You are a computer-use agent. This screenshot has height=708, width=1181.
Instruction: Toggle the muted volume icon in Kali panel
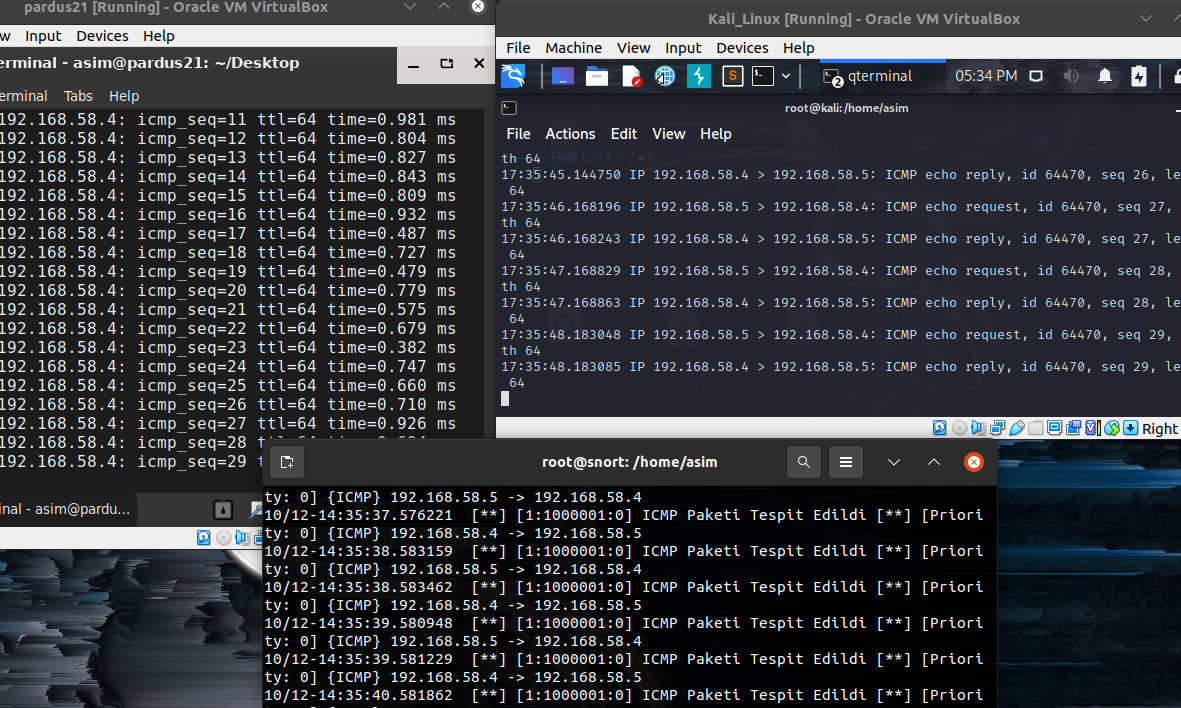tap(1070, 76)
